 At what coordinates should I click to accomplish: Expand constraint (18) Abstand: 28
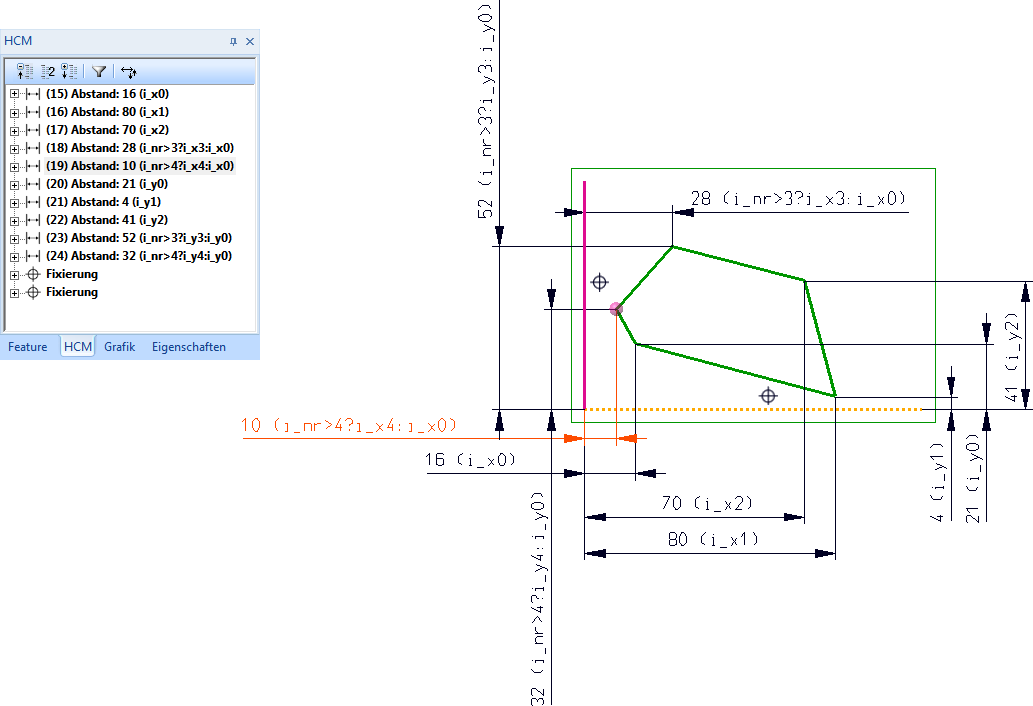pyautogui.click(x=14, y=148)
